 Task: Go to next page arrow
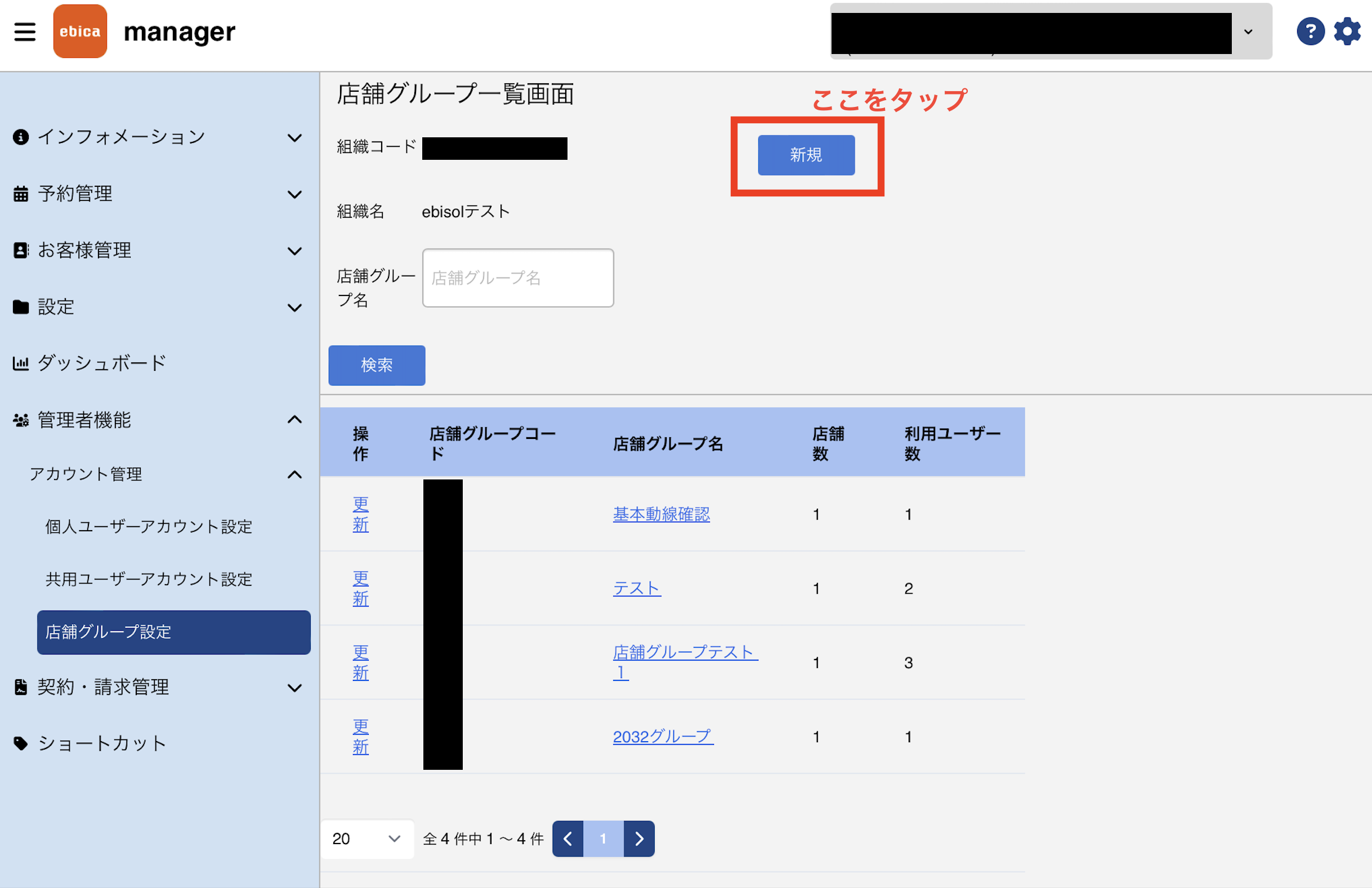tap(639, 839)
